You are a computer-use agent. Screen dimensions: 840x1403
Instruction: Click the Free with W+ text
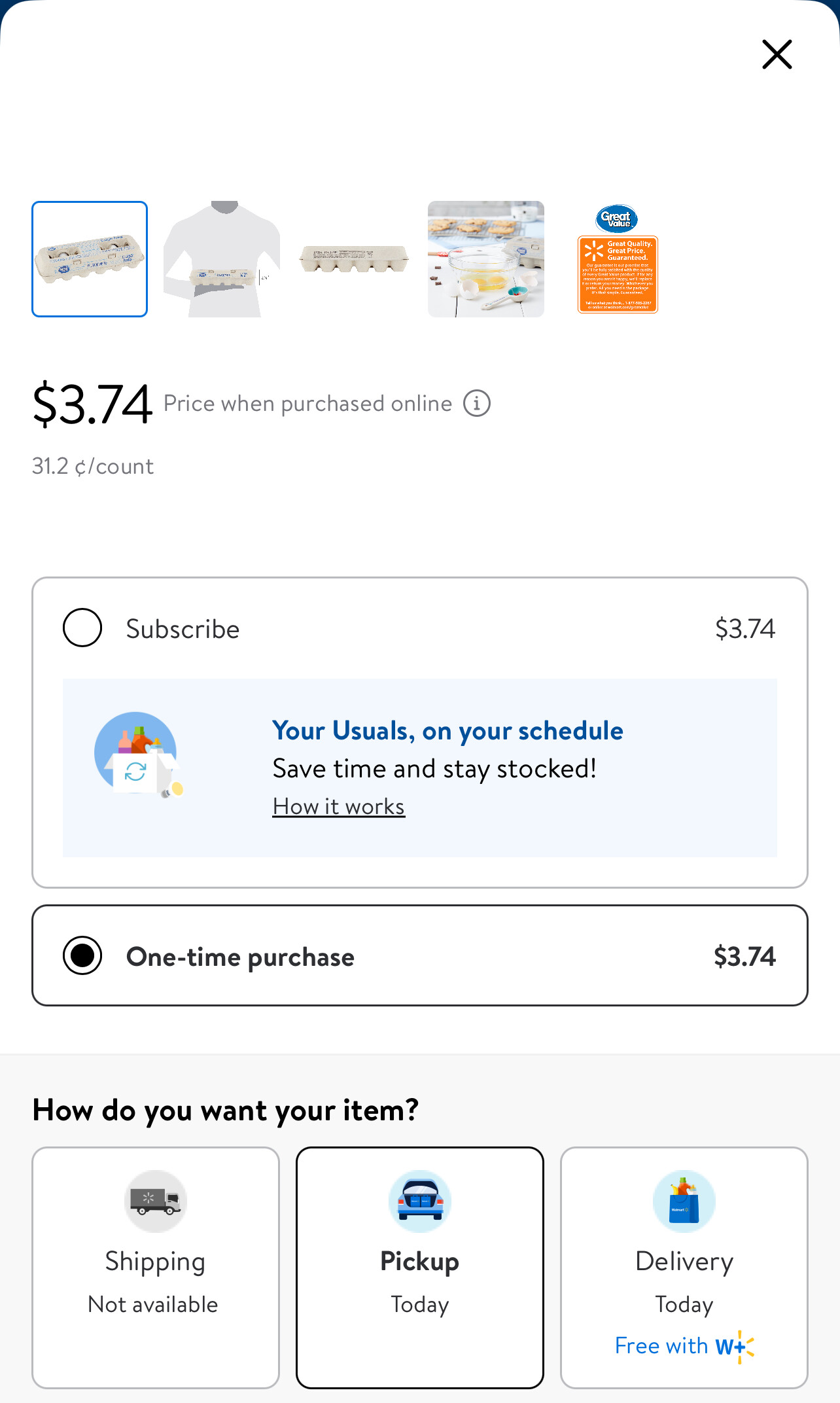click(x=661, y=1346)
